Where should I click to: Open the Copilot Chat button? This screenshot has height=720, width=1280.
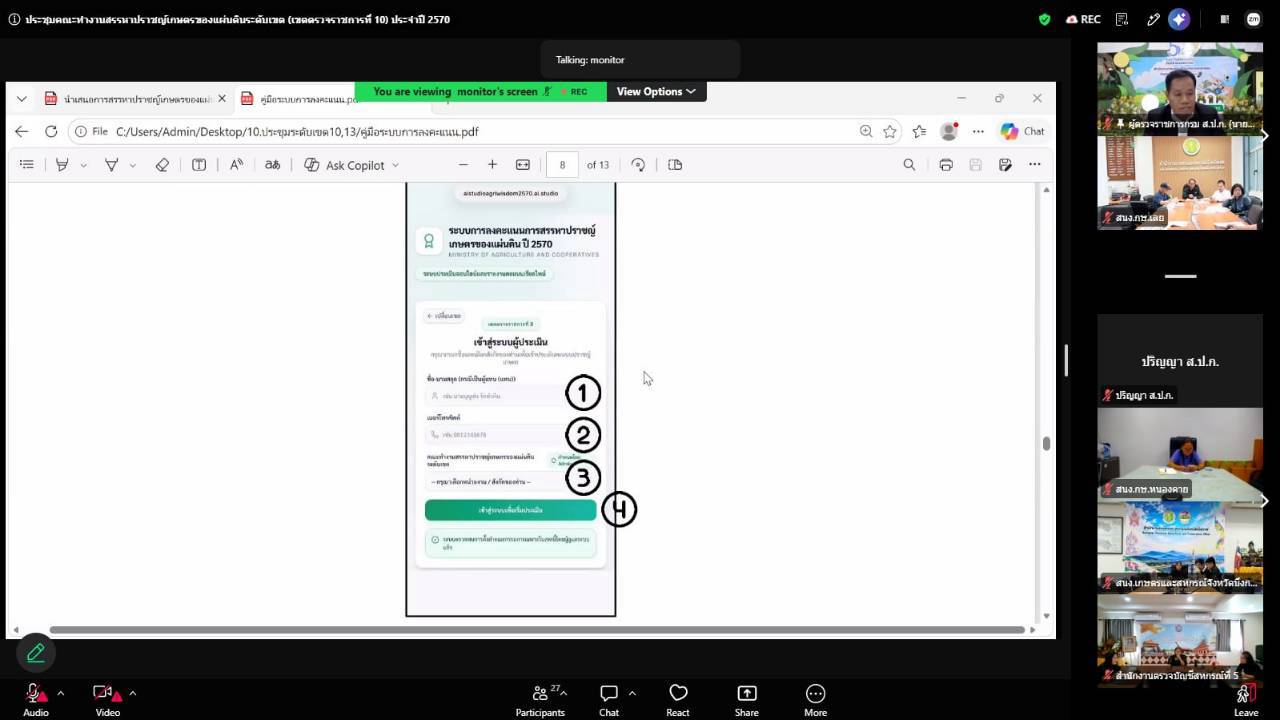point(1022,131)
